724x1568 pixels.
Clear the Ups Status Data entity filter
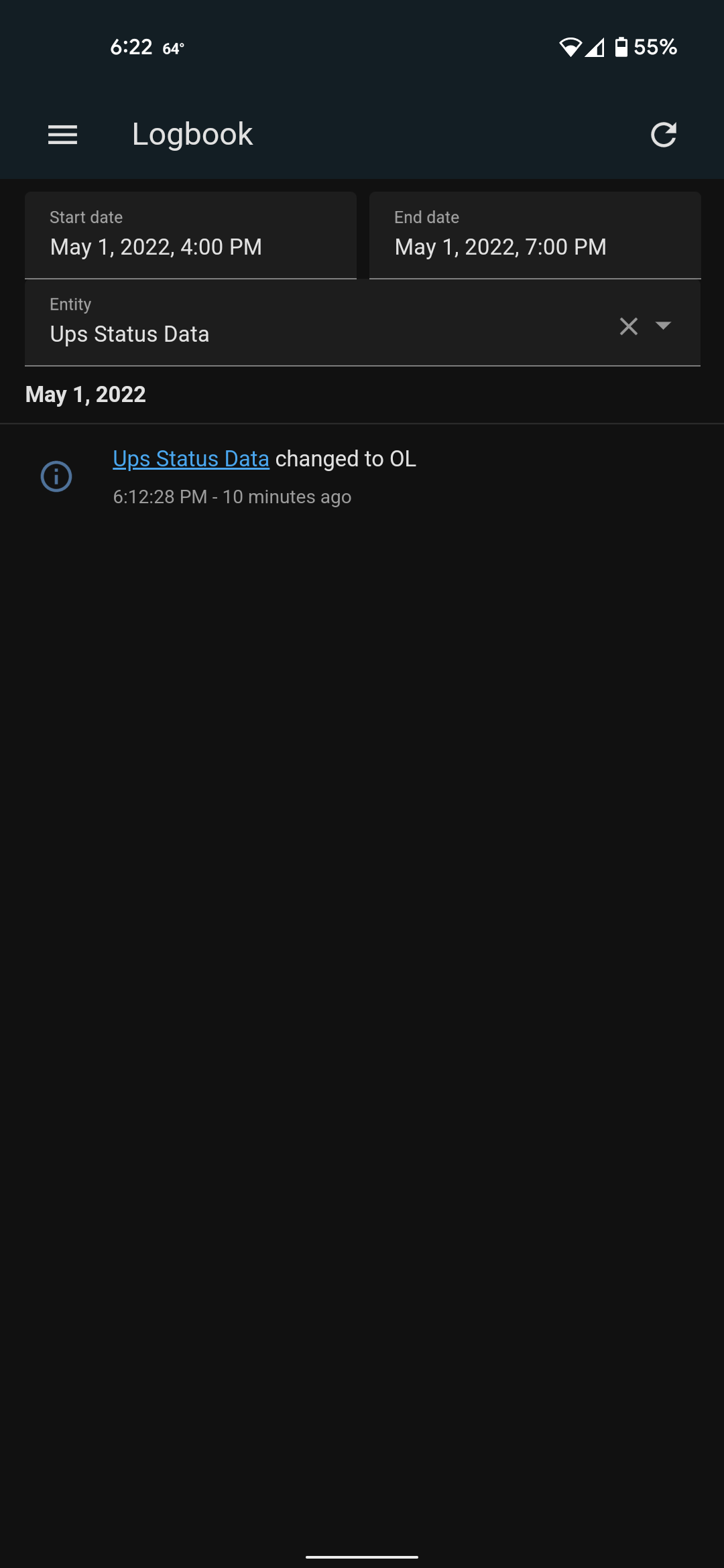click(628, 327)
